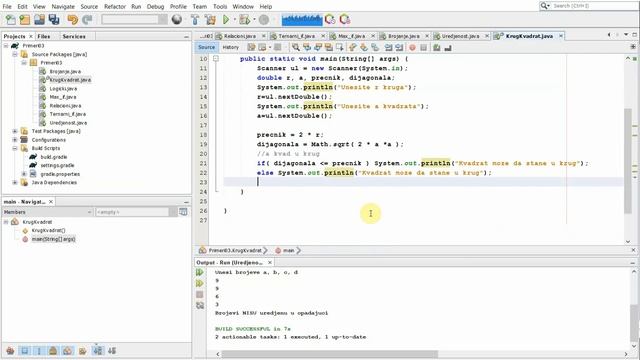Toggle fully qualified names in Navigator
640x360 pixels.
click(83, 351)
